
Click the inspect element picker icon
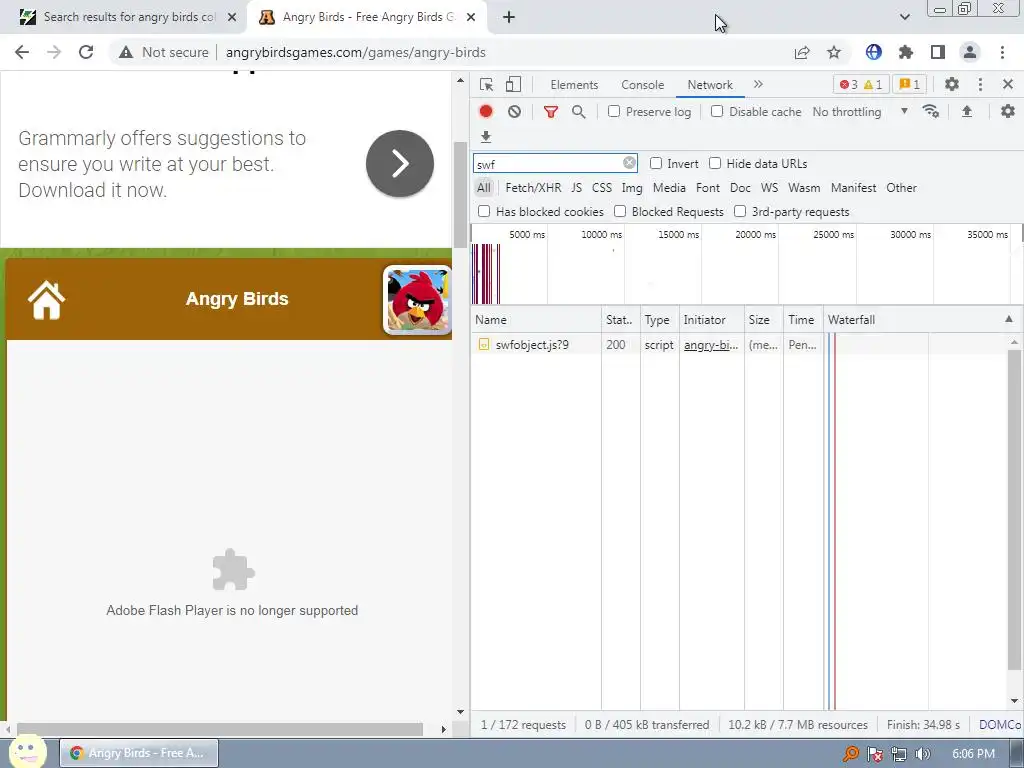click(x=486, y=85)
